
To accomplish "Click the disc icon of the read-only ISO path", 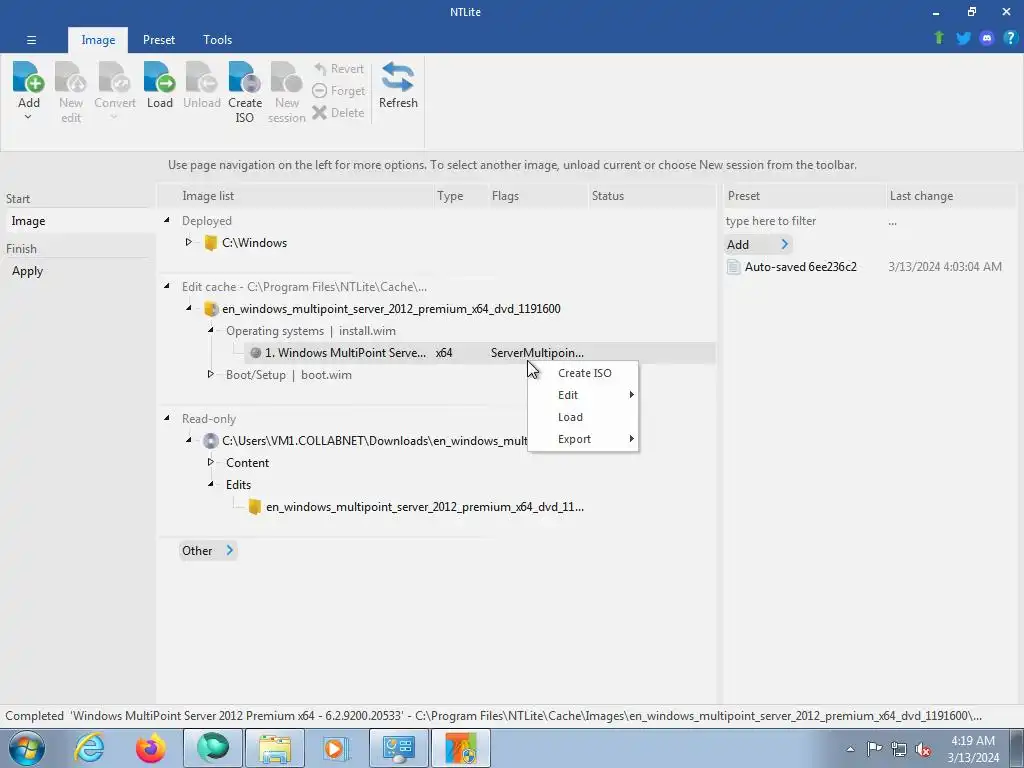I will pos(210,441).
